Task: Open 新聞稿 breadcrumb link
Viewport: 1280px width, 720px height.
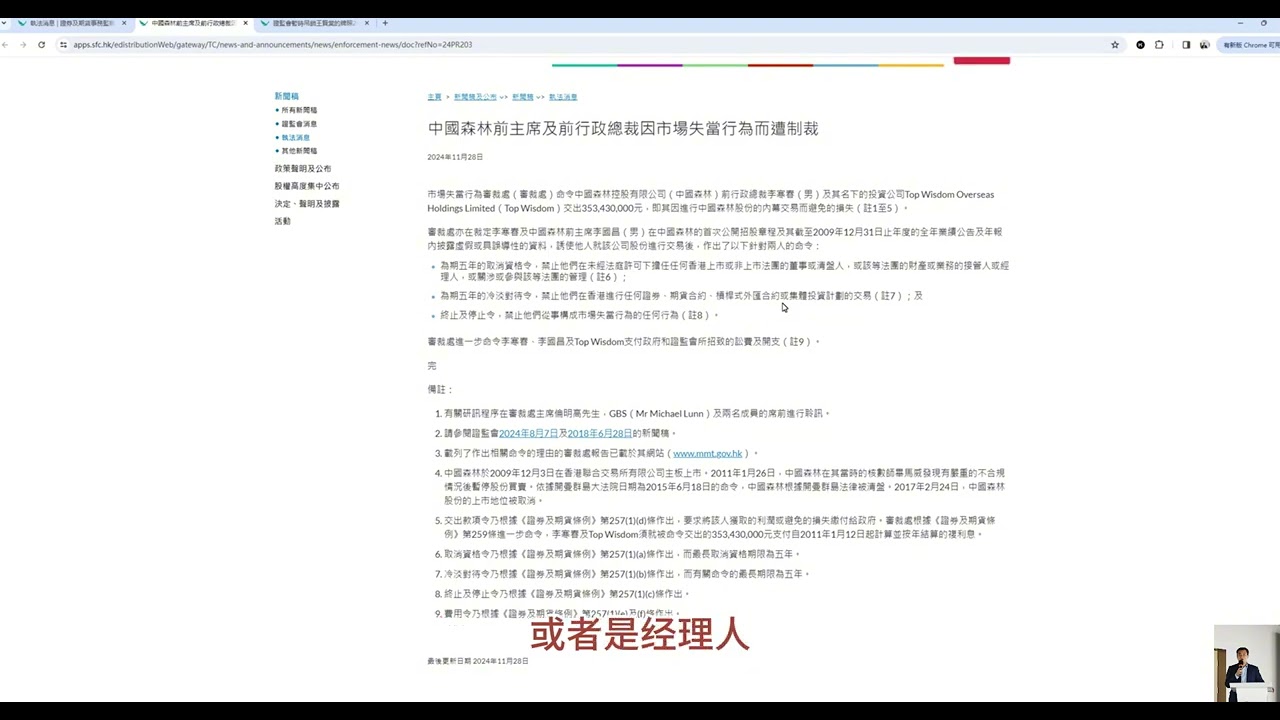Action: [522, 97]
